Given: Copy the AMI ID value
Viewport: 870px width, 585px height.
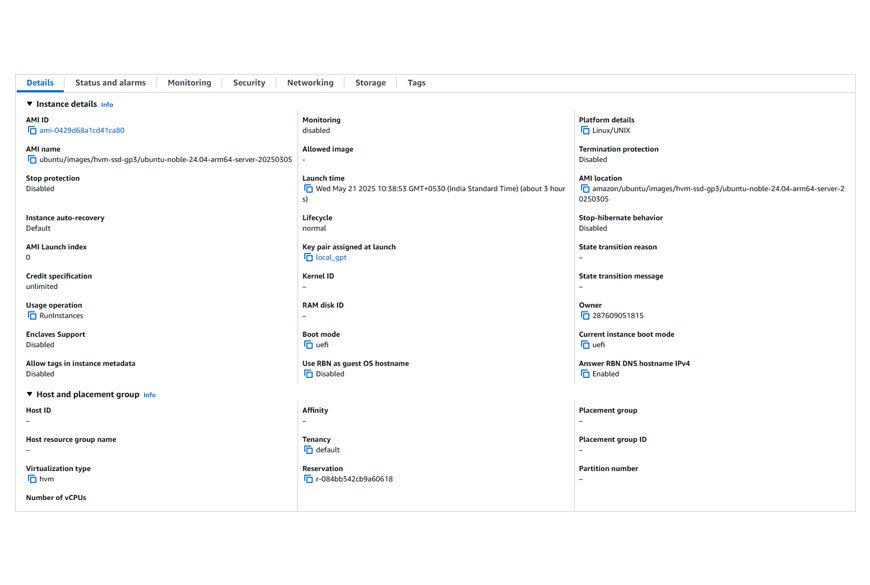Looking at the screenshot, I should [x=32, y=131].
